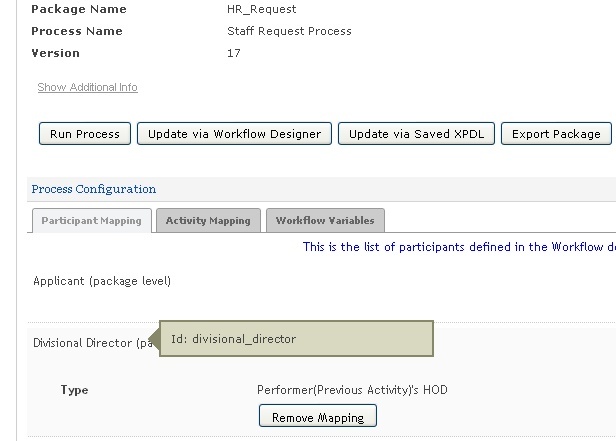
Task: Click the Run Process button
Action: (85, 134)
